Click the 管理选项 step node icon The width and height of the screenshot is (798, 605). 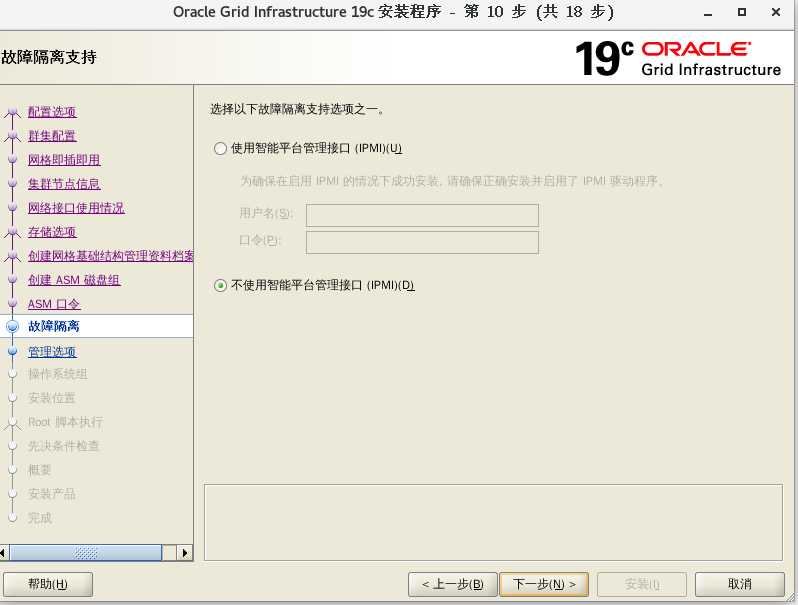tap(13, 351)
